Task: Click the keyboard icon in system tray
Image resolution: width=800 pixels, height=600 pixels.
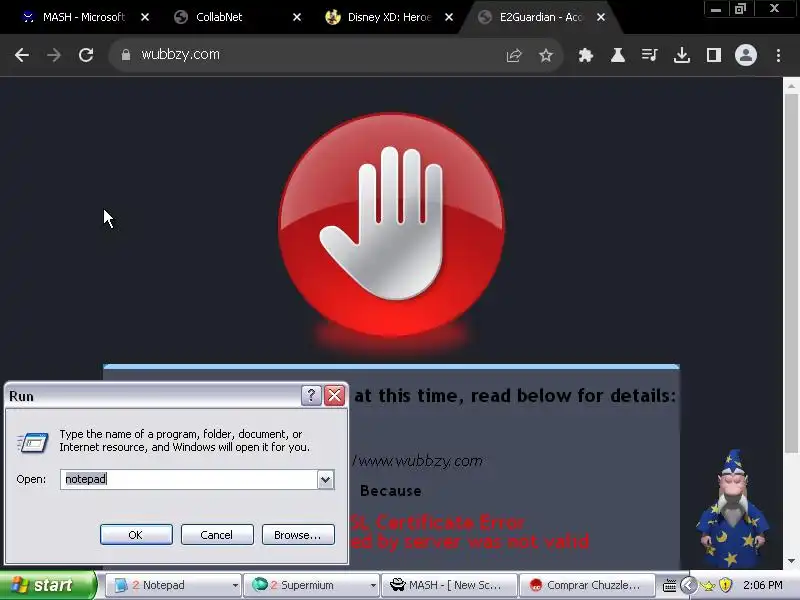Action: coord(669,585)
